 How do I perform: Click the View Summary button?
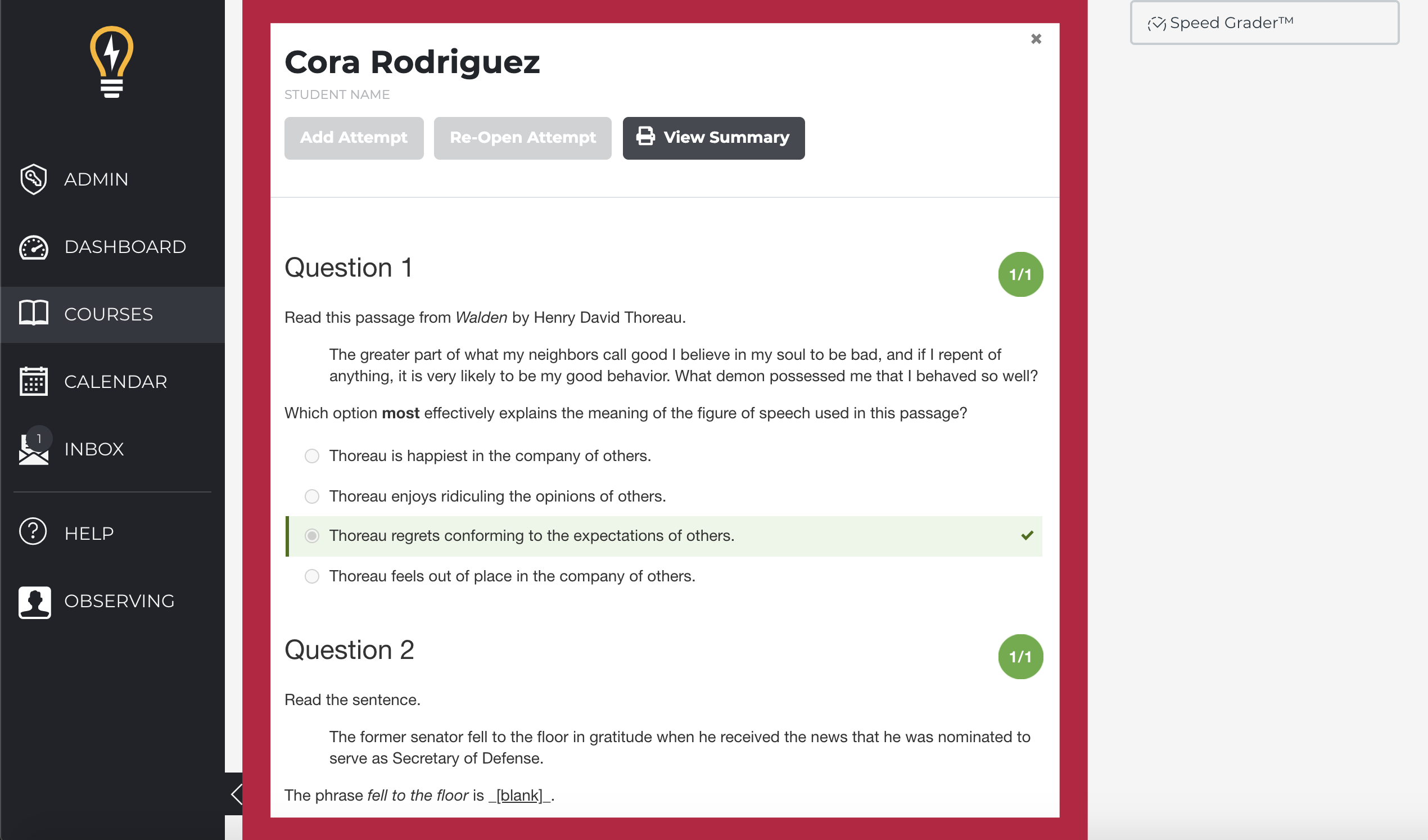(x=713, y=138)
